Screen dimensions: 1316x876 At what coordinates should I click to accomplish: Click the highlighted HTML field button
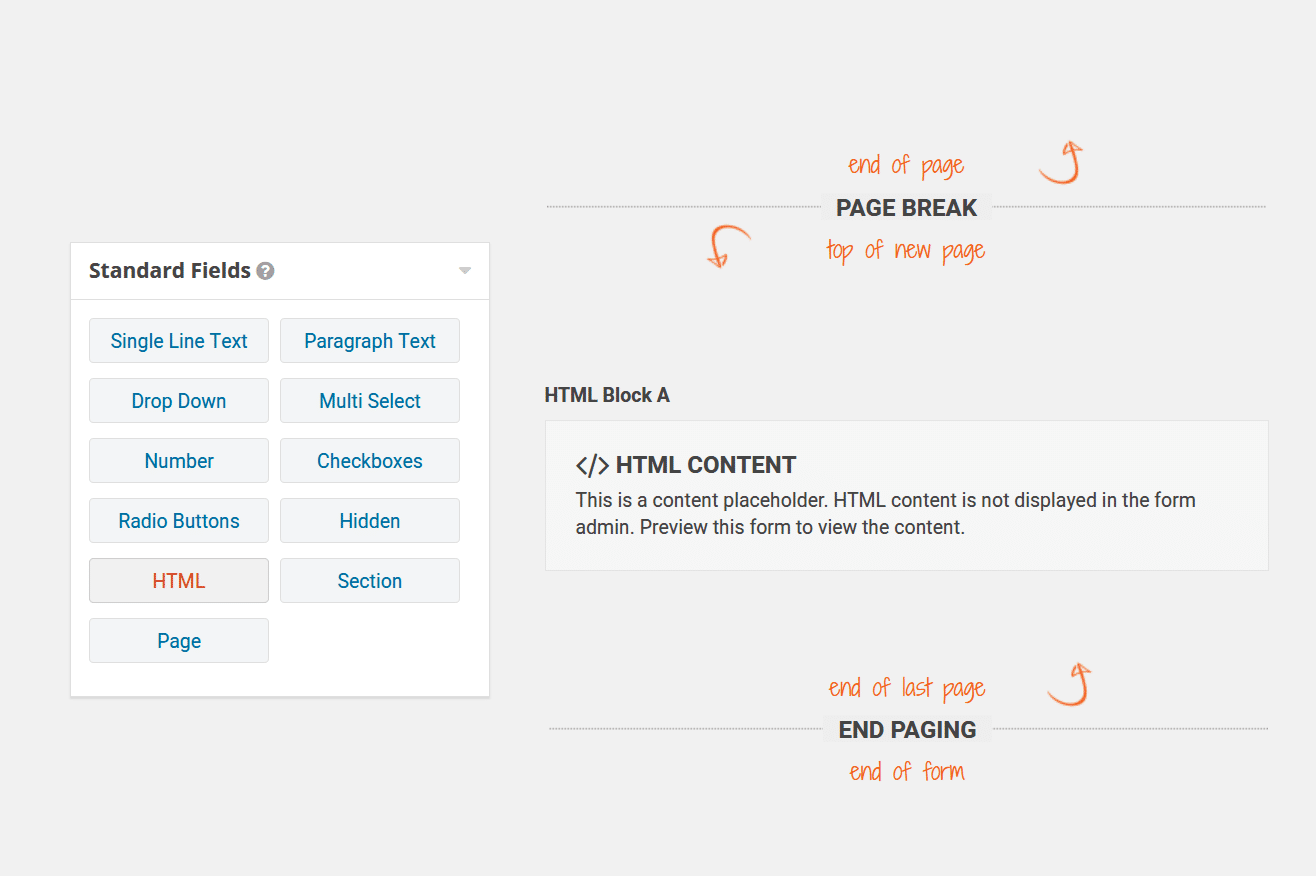(x=179, y=581)
